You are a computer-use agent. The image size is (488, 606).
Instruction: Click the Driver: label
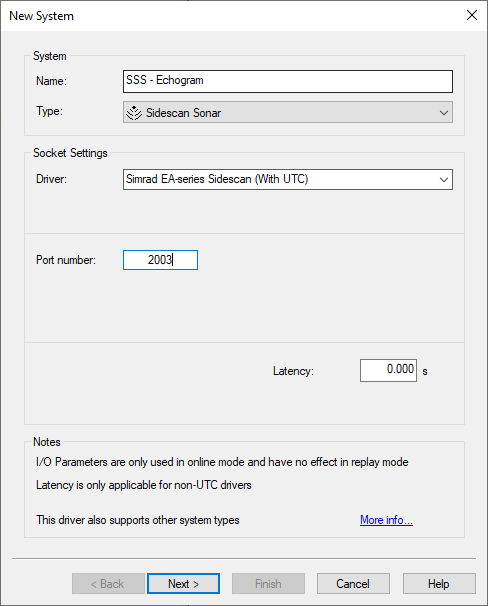(x=51, y=179)
